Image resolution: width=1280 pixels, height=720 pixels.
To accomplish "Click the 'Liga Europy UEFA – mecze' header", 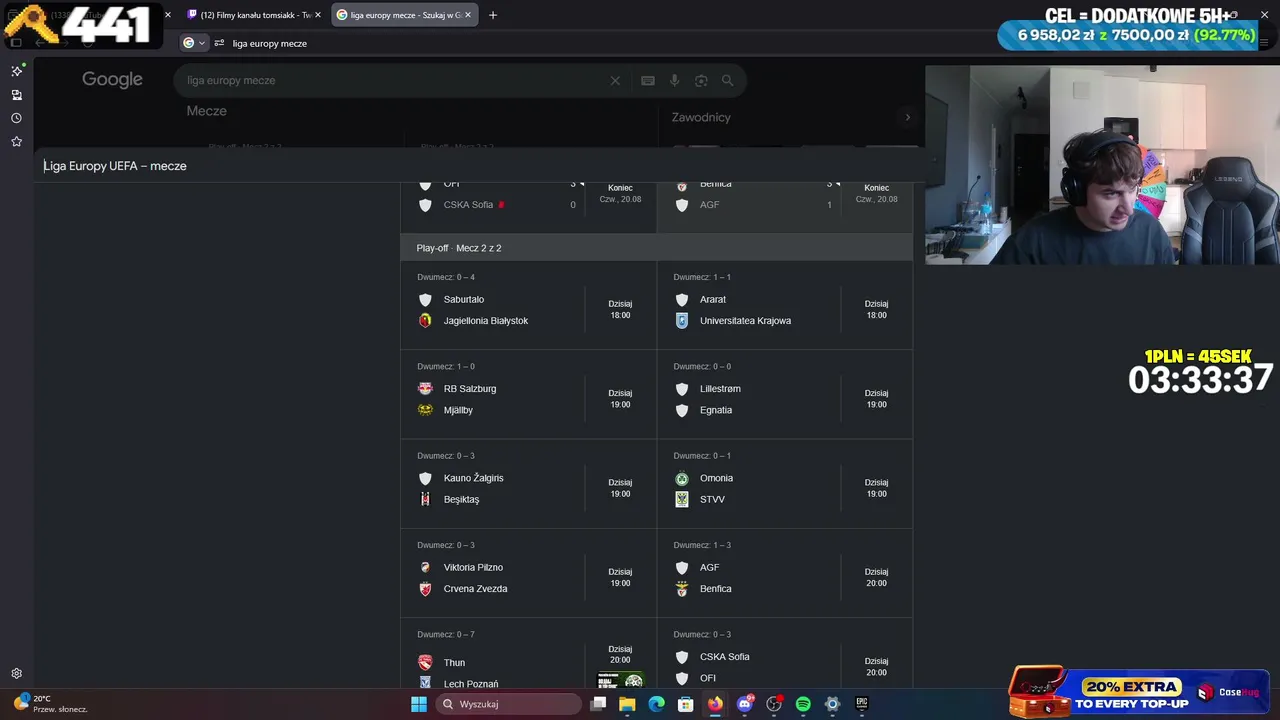I will pyautogui.click(x=115, y=166).
